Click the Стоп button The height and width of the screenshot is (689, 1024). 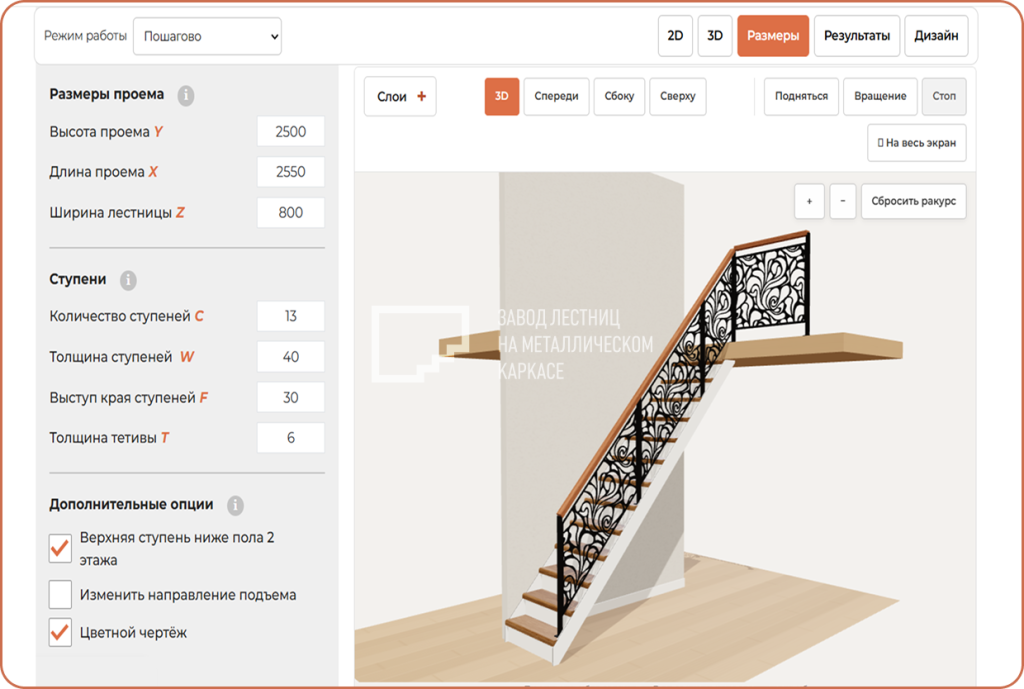[944, 97]
